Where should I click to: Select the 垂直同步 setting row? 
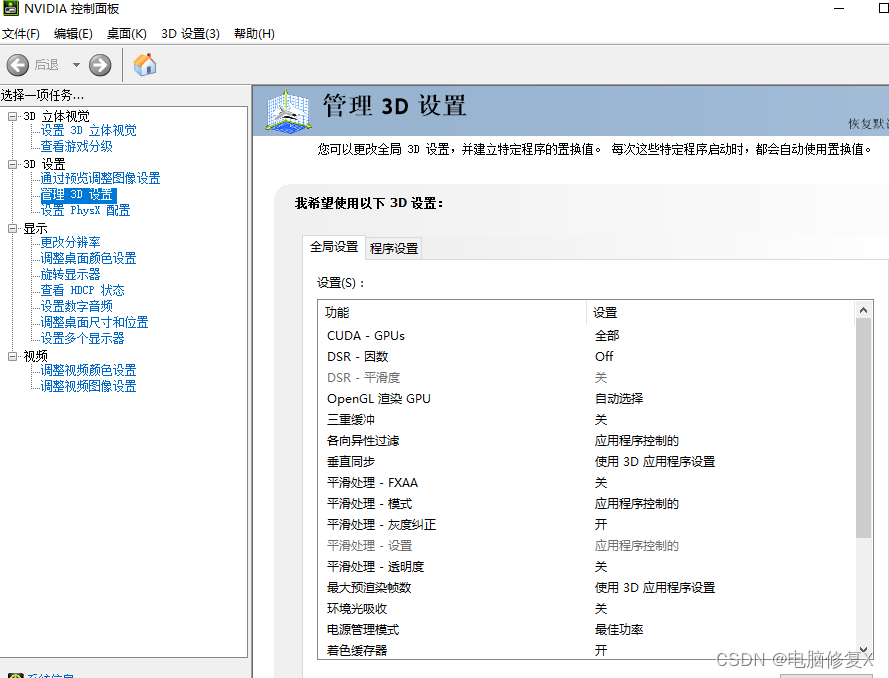(x=587, y=461)
